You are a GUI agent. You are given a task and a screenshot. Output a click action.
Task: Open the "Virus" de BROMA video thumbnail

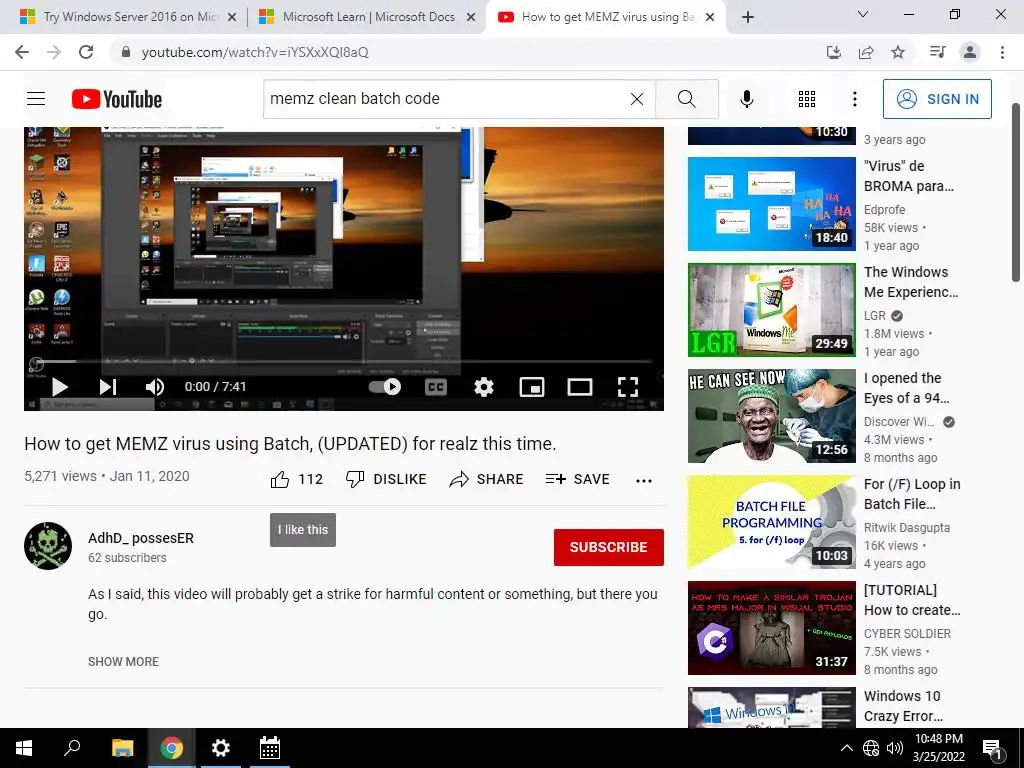(x=772, y=204)
